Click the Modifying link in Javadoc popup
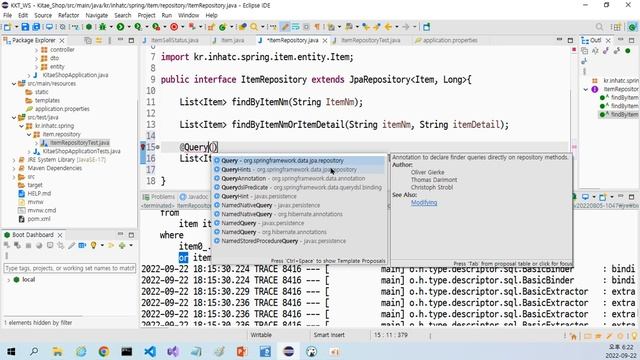This screenshot has width=640, height=360. tap(424, 202)
